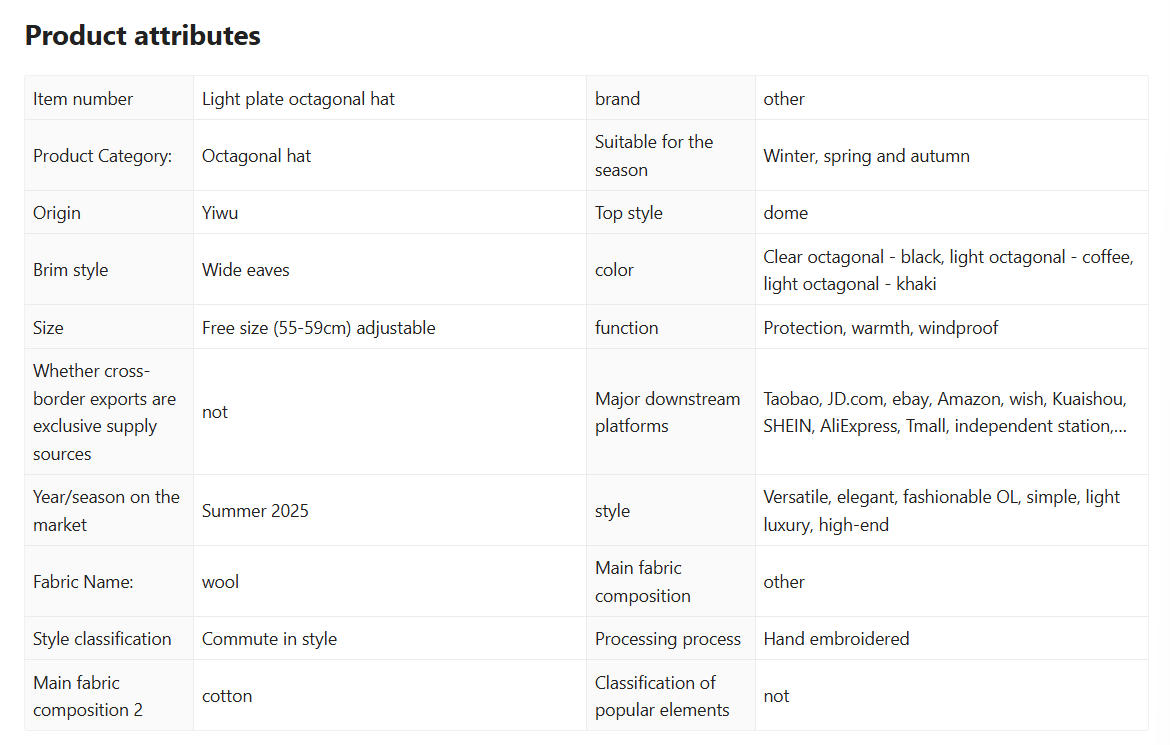Click 'Winter, spring and autumn' season value
This screenshot has width=1170, height=745.
point(866,156)
